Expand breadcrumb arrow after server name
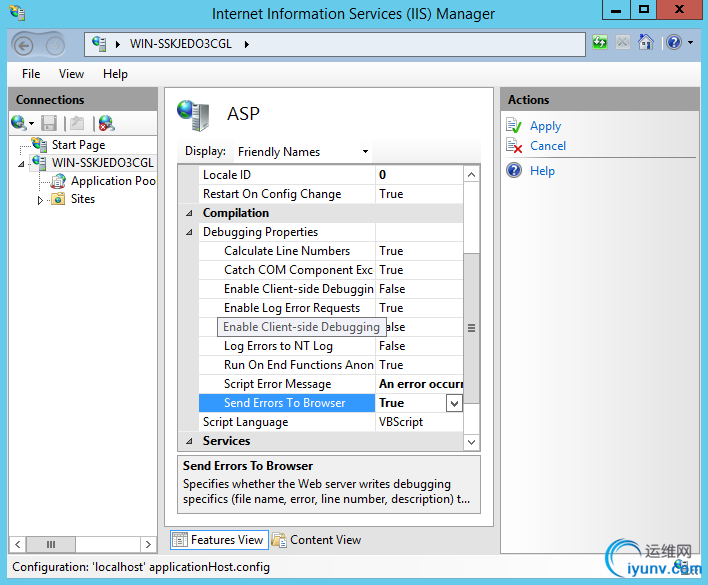 (x=247, y=44)
